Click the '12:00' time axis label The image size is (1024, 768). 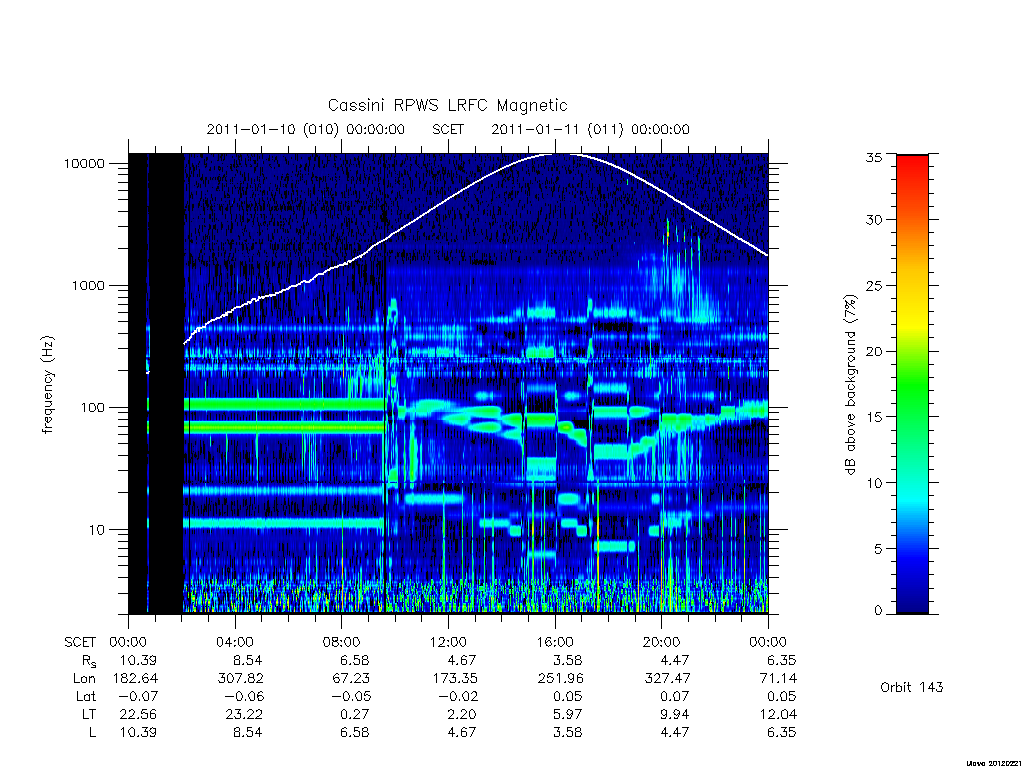[x=449, y=643]
